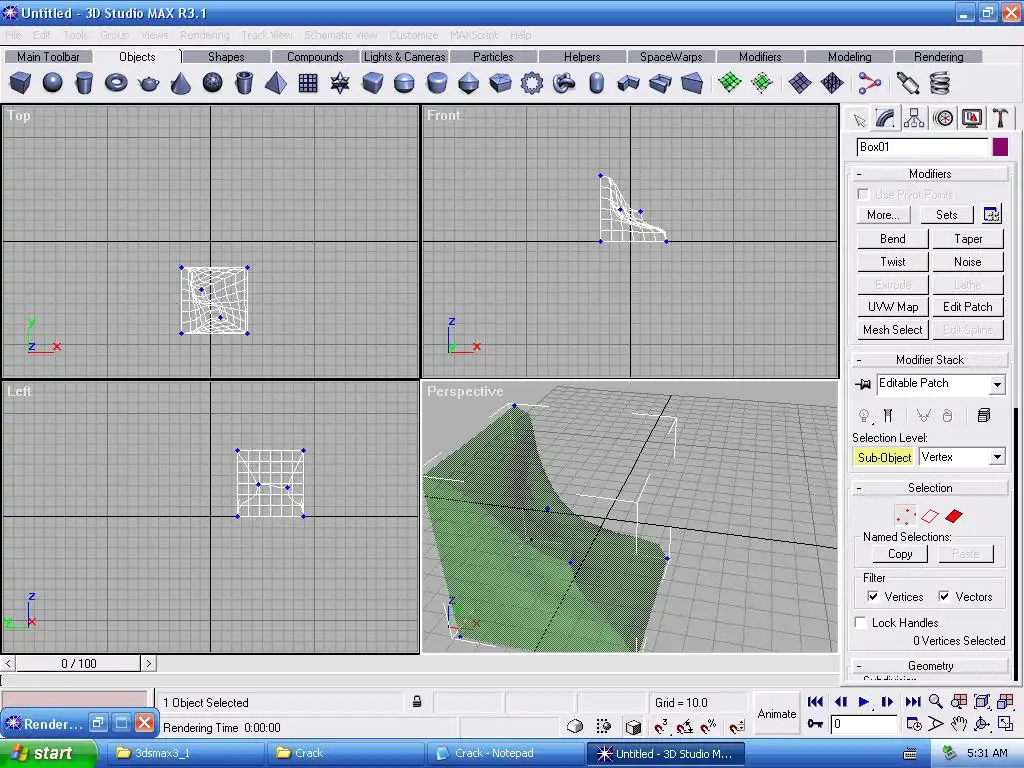Collapse the Modifier Stack rollout
Image resolution: width=1024 pixels, height=768 pixels.
click(x=930, y=360)
